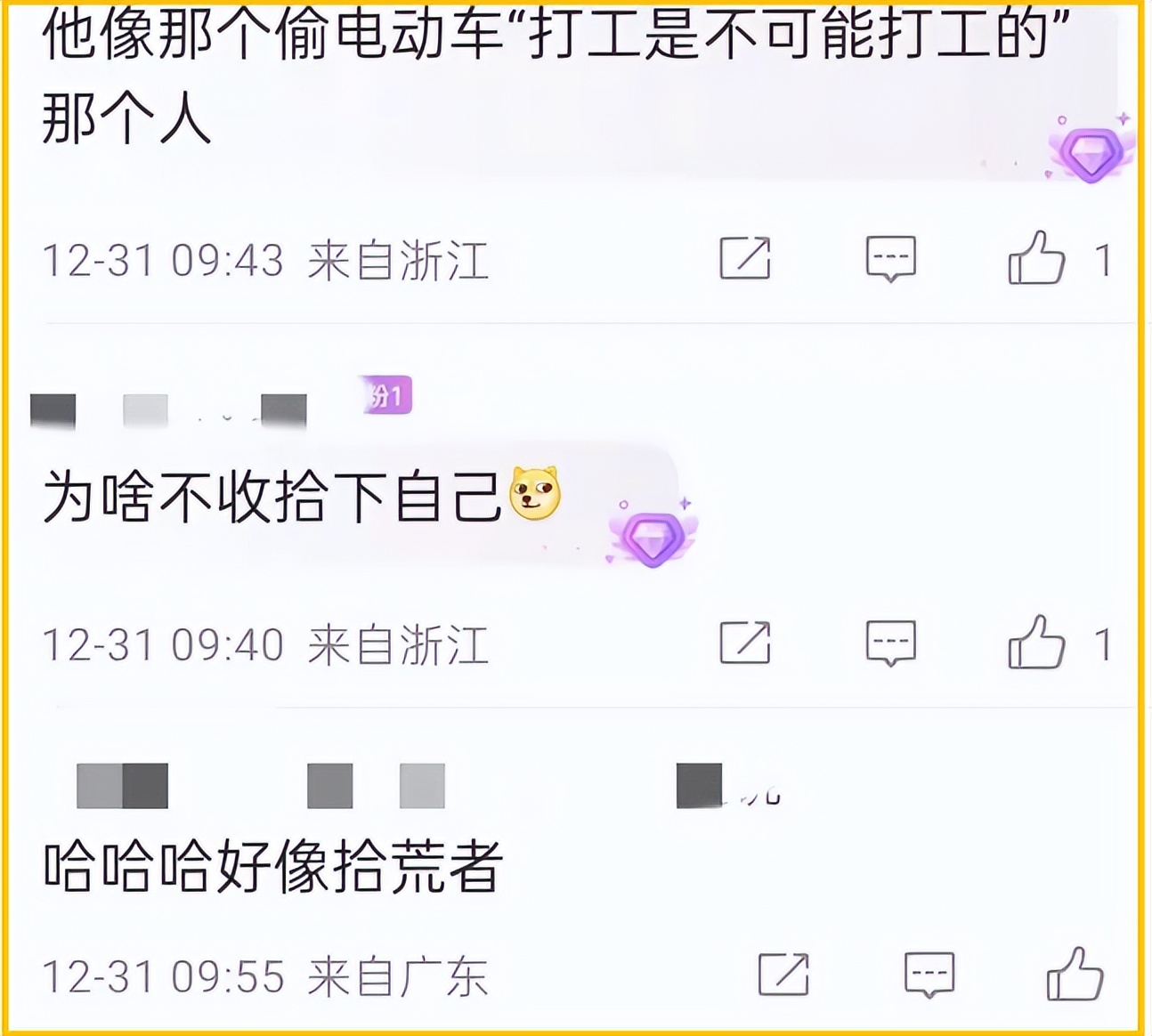Select the comment text 为啥不收拾下自己

[272, 495]
